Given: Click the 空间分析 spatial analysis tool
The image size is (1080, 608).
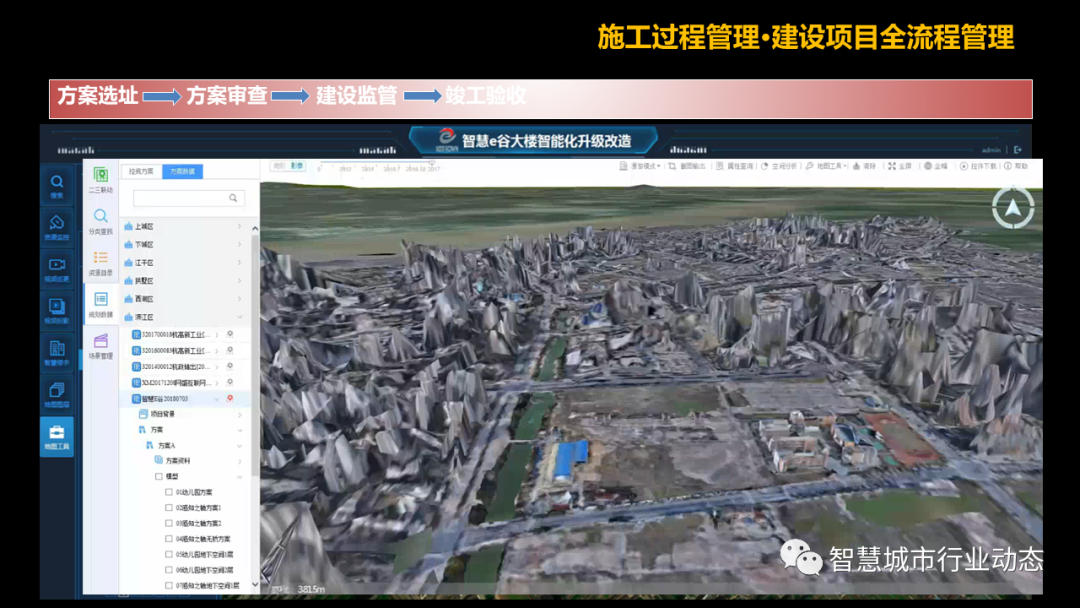Looking at the screenshot, I should [779, 166].
